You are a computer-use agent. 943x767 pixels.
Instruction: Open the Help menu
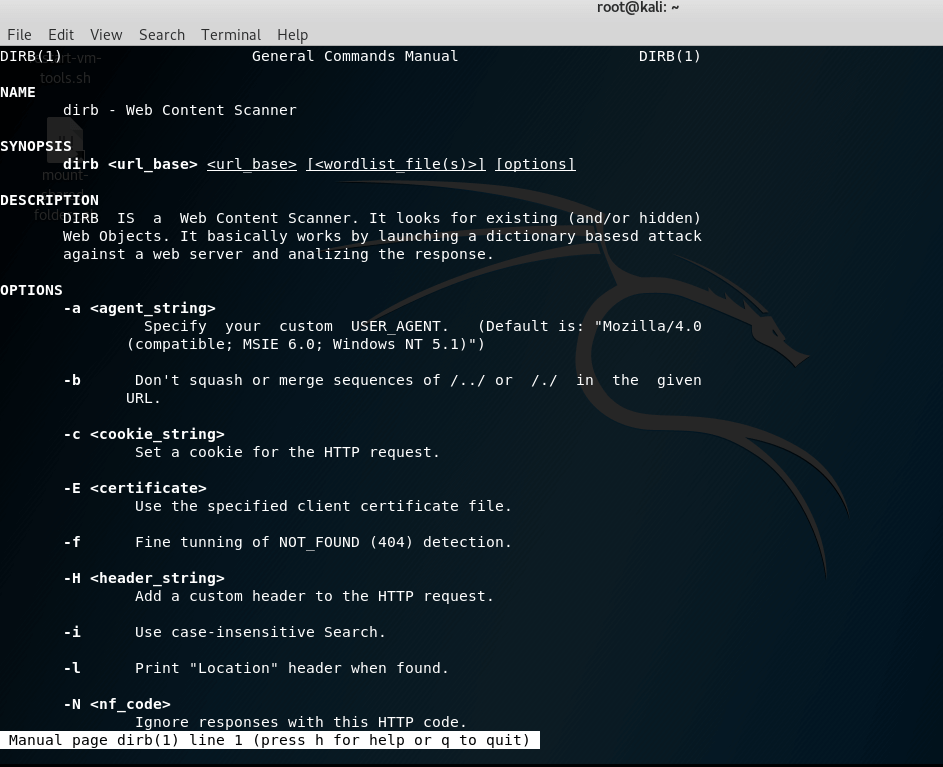[x=293, y=34]
